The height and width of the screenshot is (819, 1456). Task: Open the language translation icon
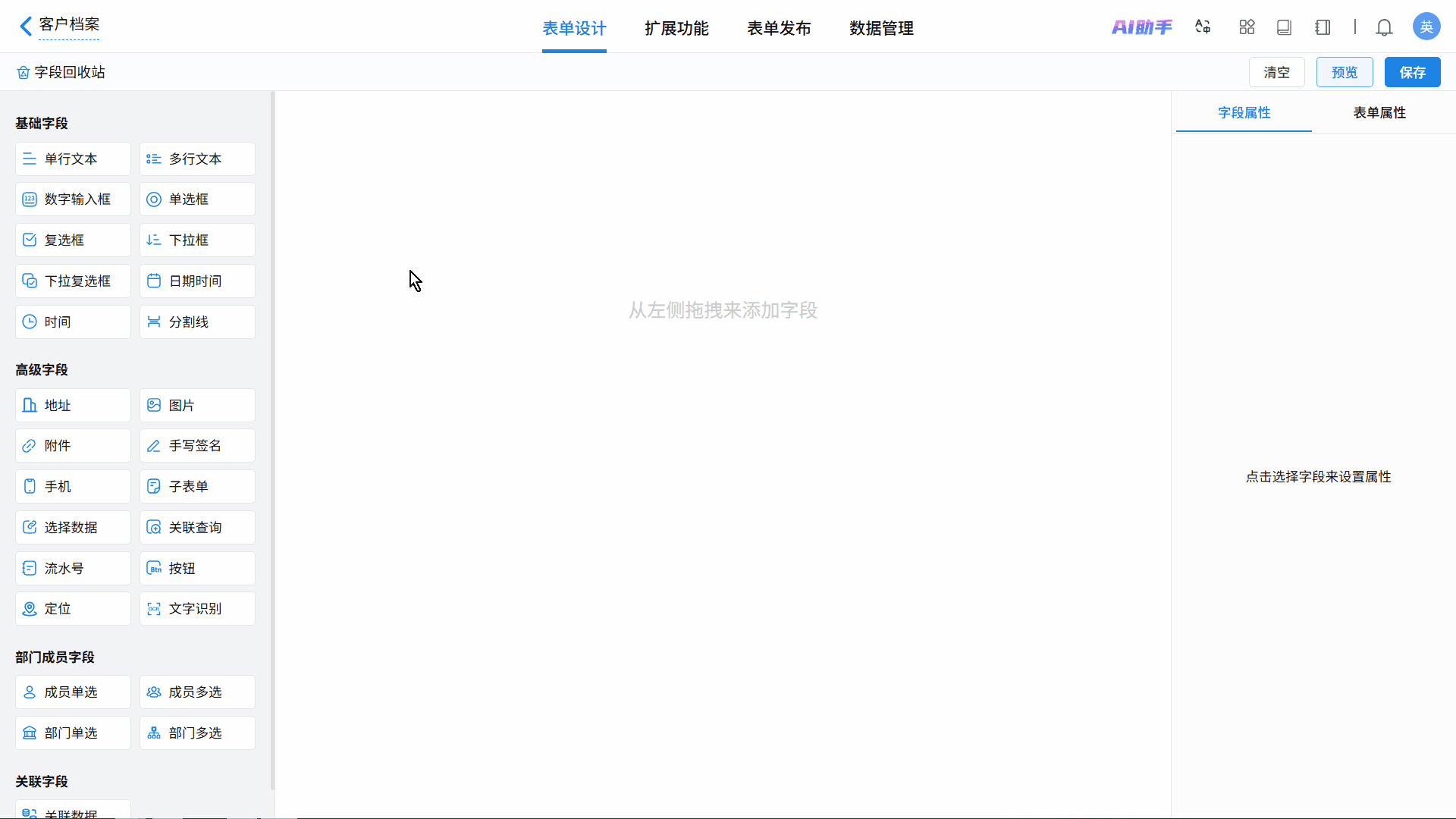[1203, 27]
